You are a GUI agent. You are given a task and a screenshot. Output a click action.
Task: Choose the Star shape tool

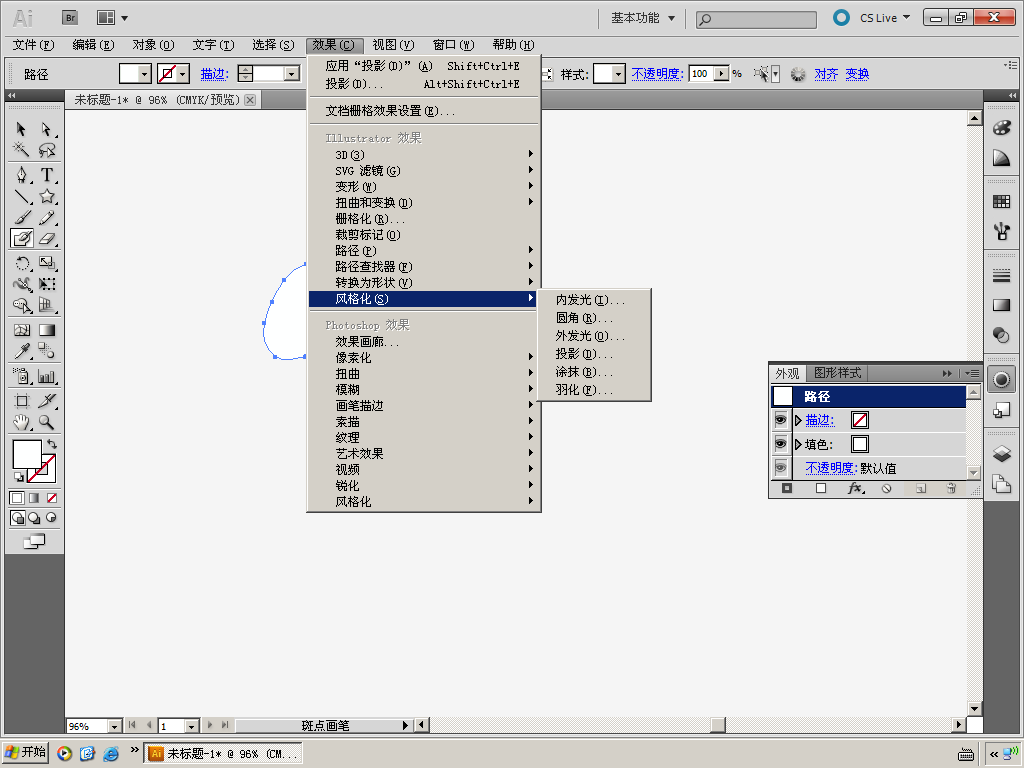46,196
